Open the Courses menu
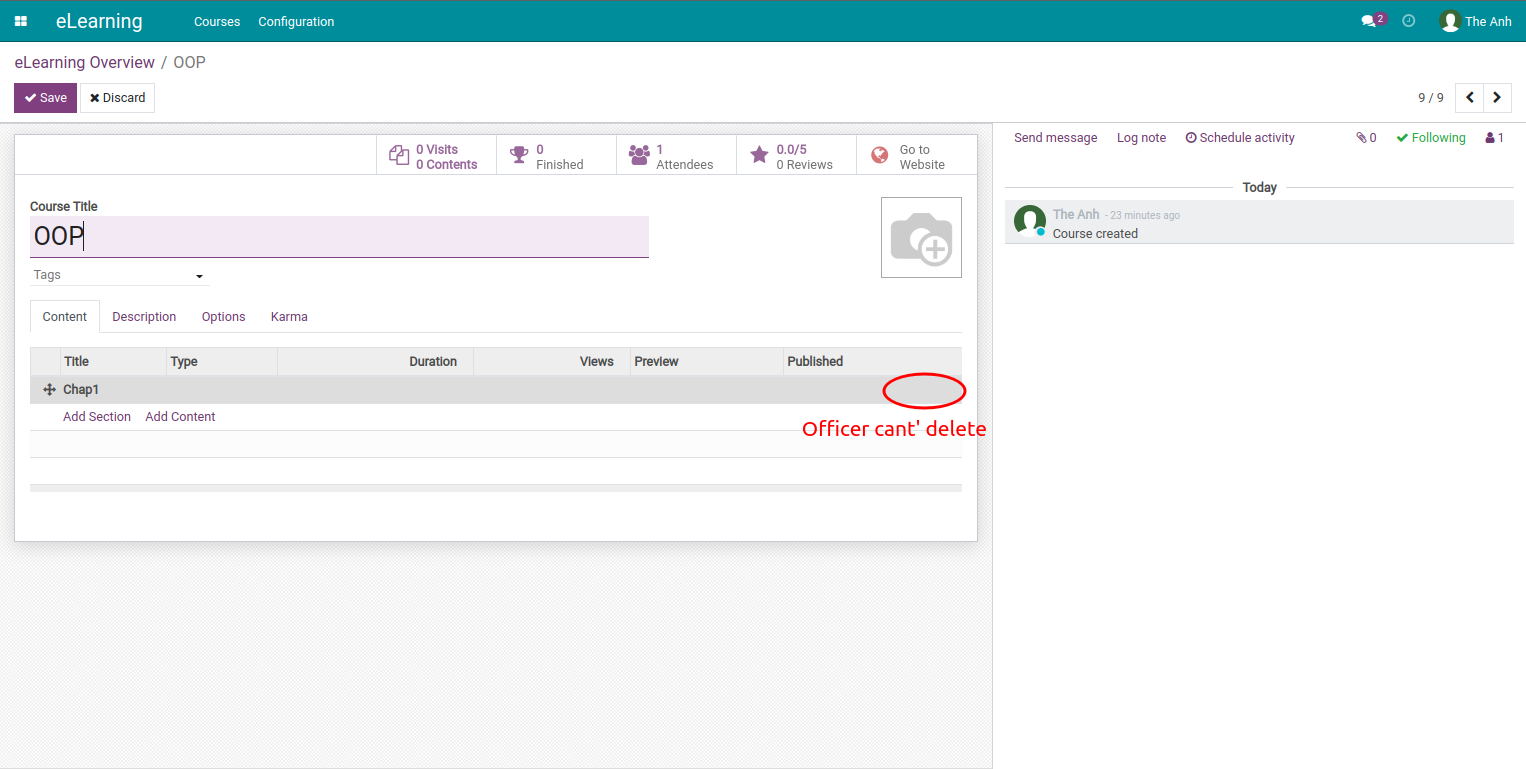 point(217,21)
